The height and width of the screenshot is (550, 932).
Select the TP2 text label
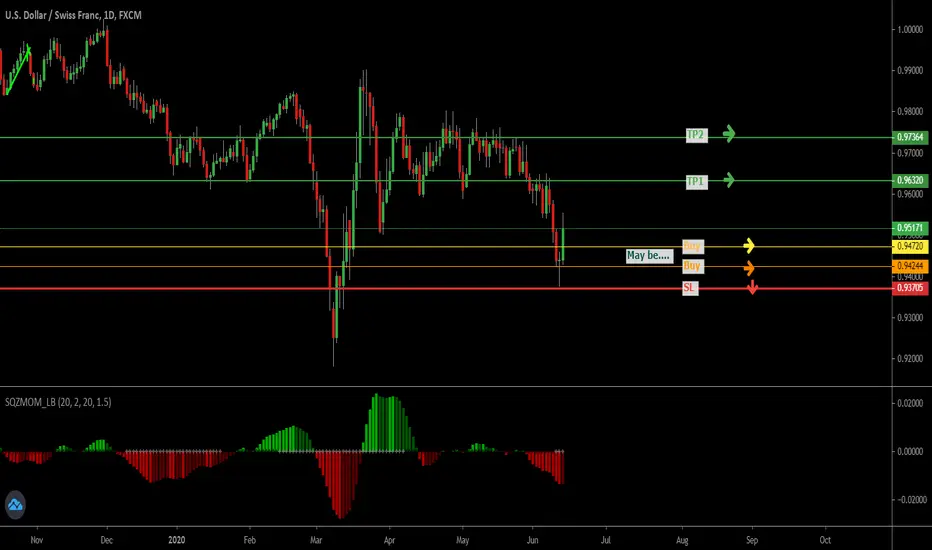[696, 135]
